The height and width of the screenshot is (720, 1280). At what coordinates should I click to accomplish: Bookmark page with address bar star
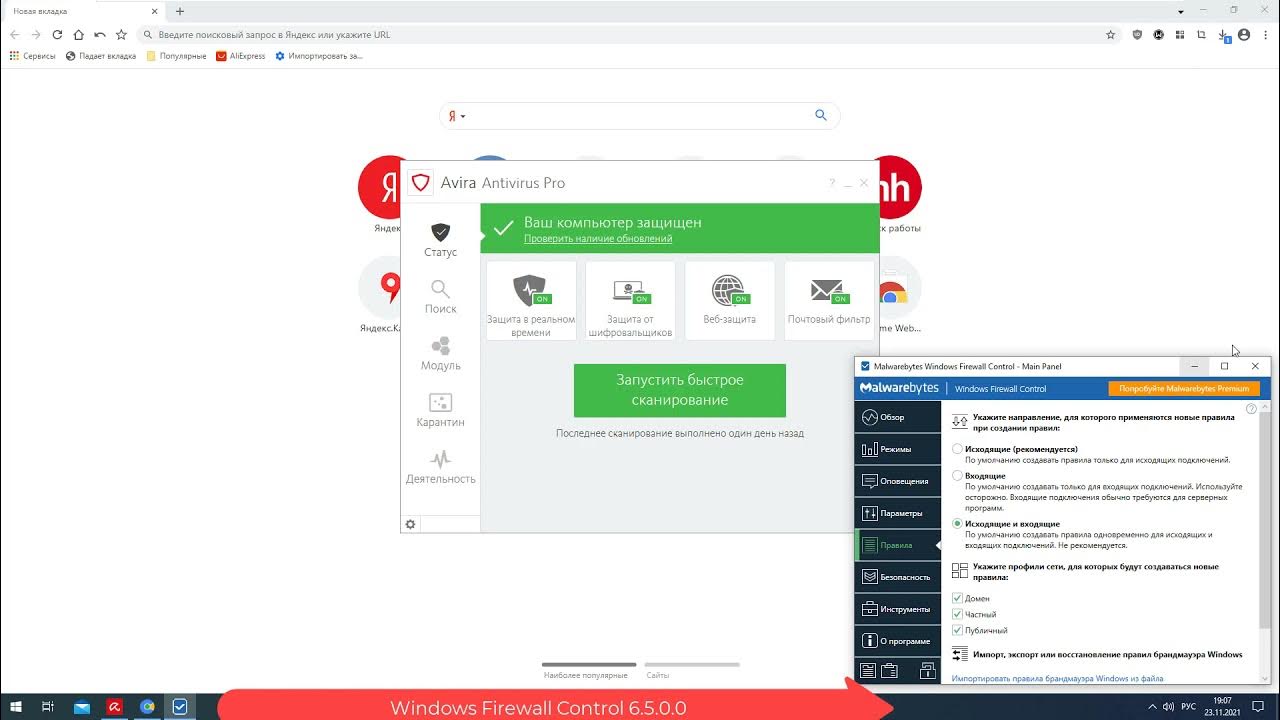coord(1110,34)
